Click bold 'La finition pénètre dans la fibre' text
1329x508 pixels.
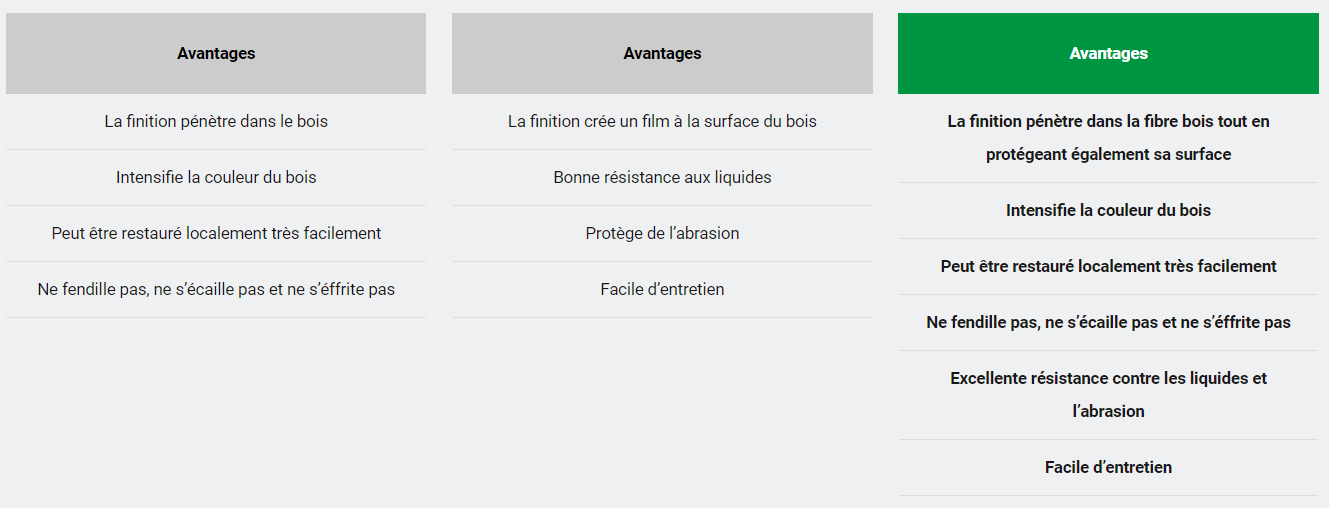click(x=1108, y=122)
